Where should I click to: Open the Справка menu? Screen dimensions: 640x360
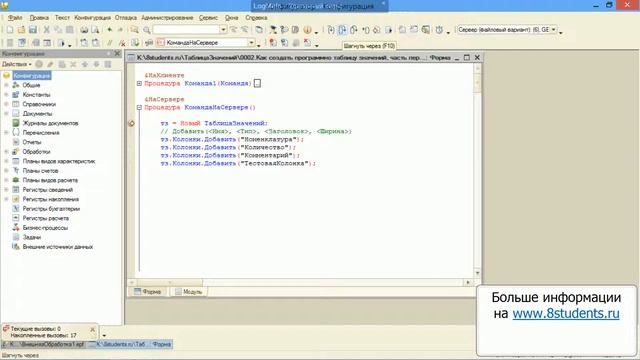coord(256,18)
